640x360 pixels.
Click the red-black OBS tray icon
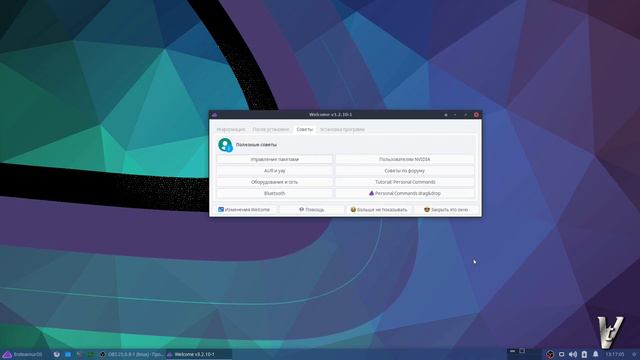tap(550, 354)
